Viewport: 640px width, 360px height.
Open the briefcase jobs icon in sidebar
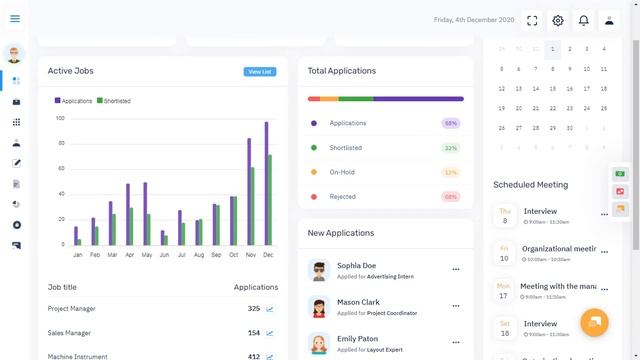pos(16,102)
